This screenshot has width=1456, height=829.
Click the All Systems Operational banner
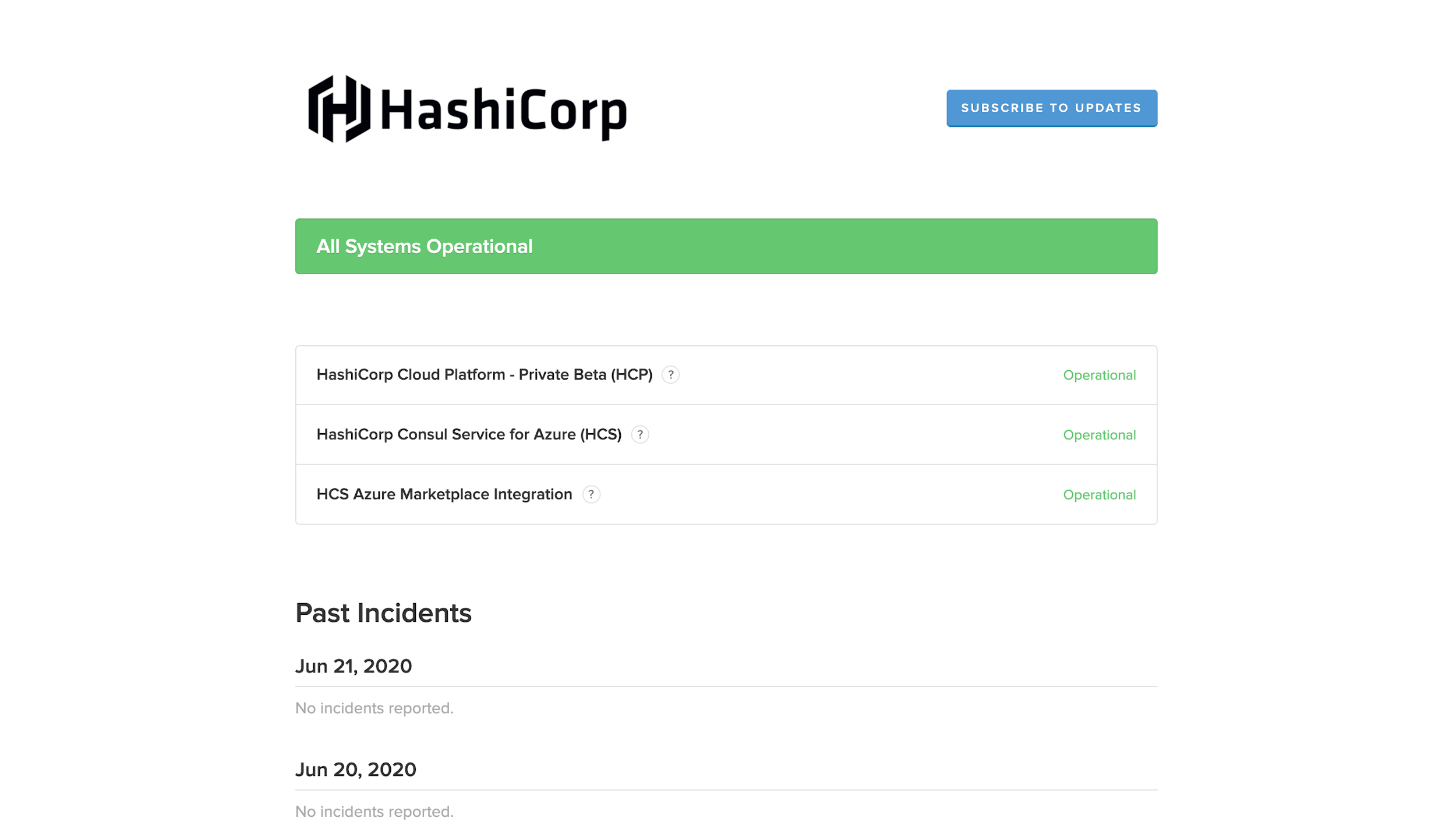coord(726,246)
